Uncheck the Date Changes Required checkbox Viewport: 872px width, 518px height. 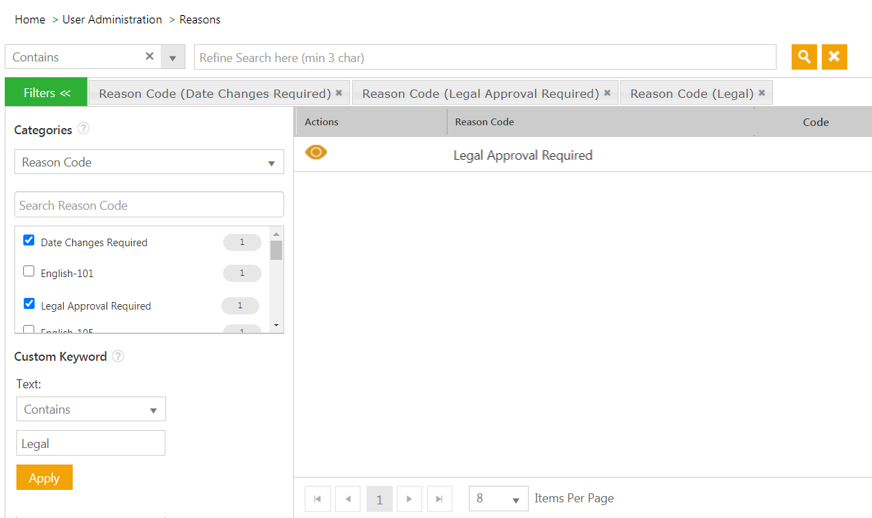(x=29, y=241)
